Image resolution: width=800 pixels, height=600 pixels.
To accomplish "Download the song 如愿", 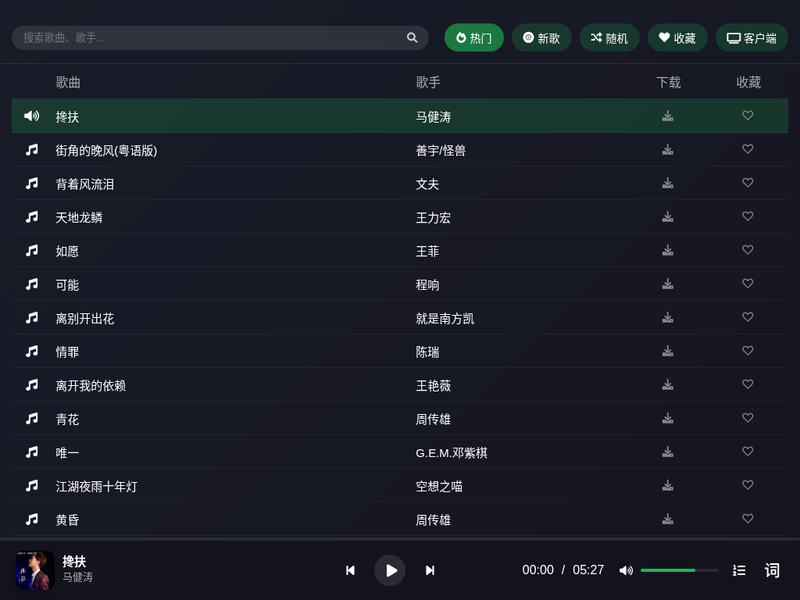I will (667, 250).
